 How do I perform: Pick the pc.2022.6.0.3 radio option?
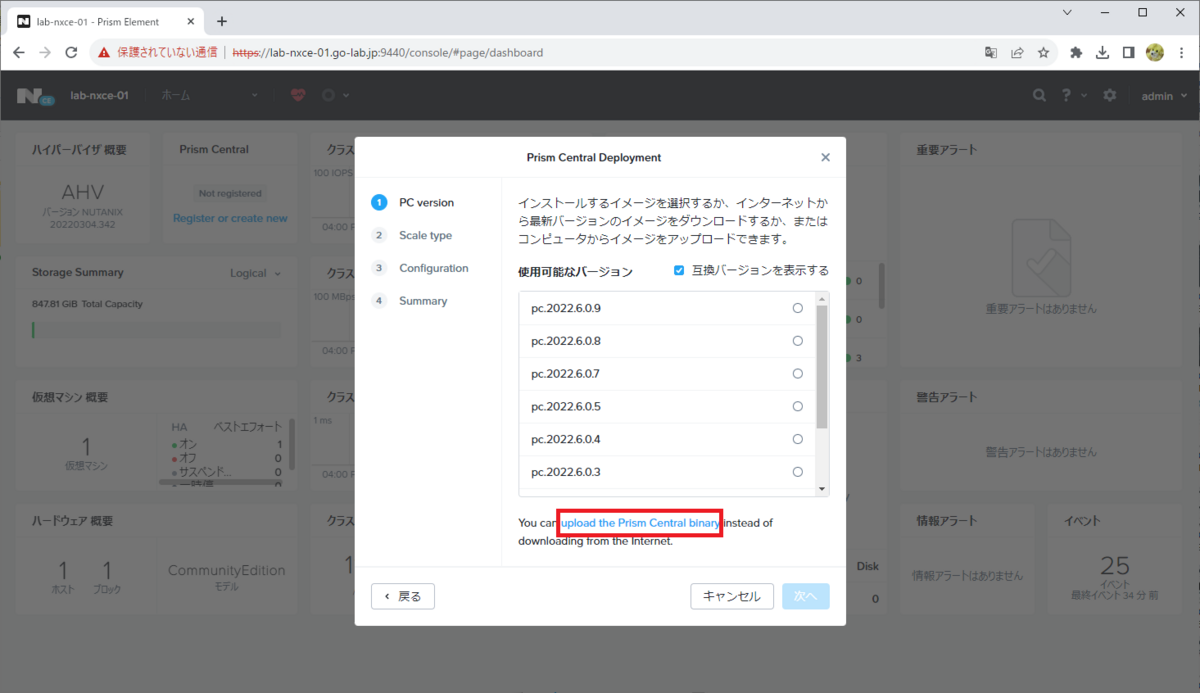[797, 472]
